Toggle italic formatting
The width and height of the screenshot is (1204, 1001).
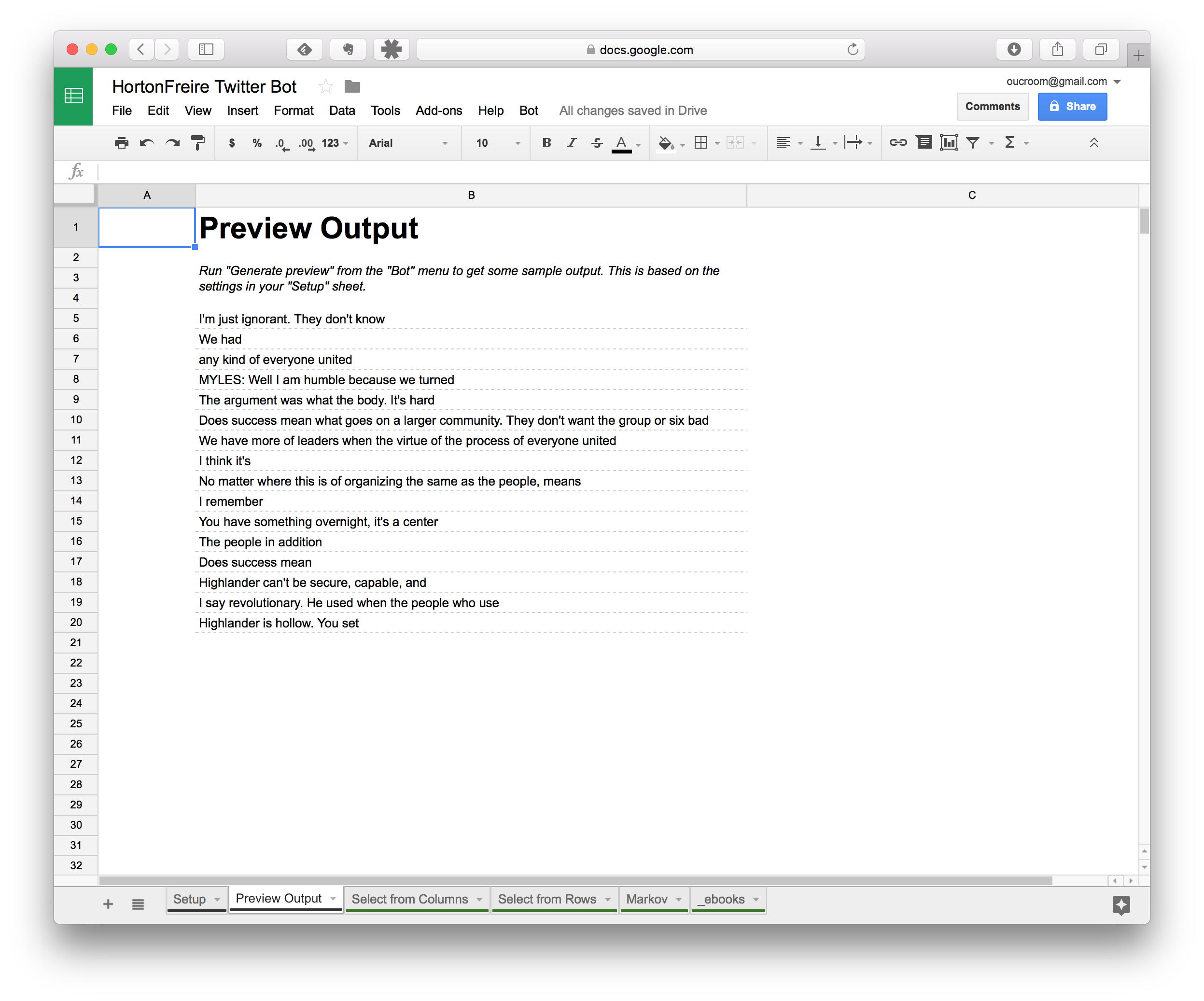pyautogui.click(x=572, y=143)
